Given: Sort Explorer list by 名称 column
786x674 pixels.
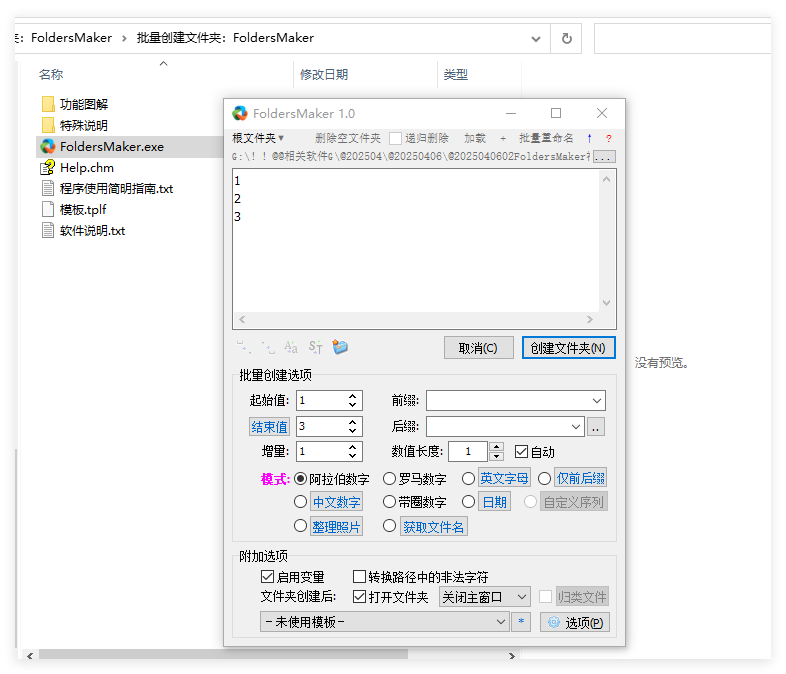Looking at the screenshot, I should [x=51, y=75].
